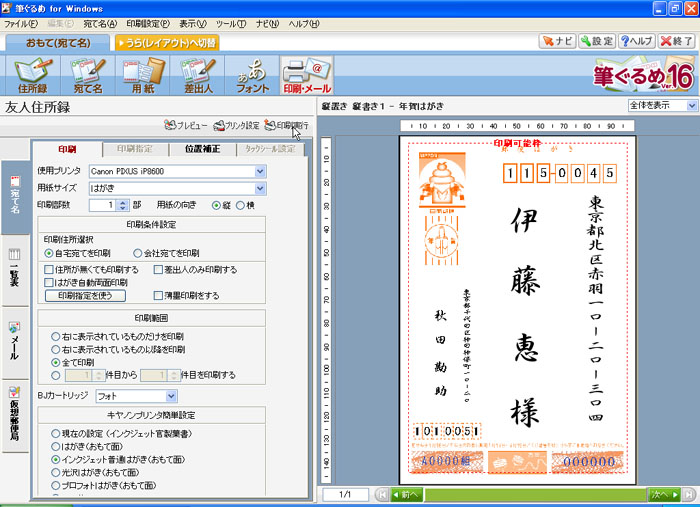Toggle the 薄墨印刷をする checkbox
The image size is (700, 507).
[x=159, y=296]
